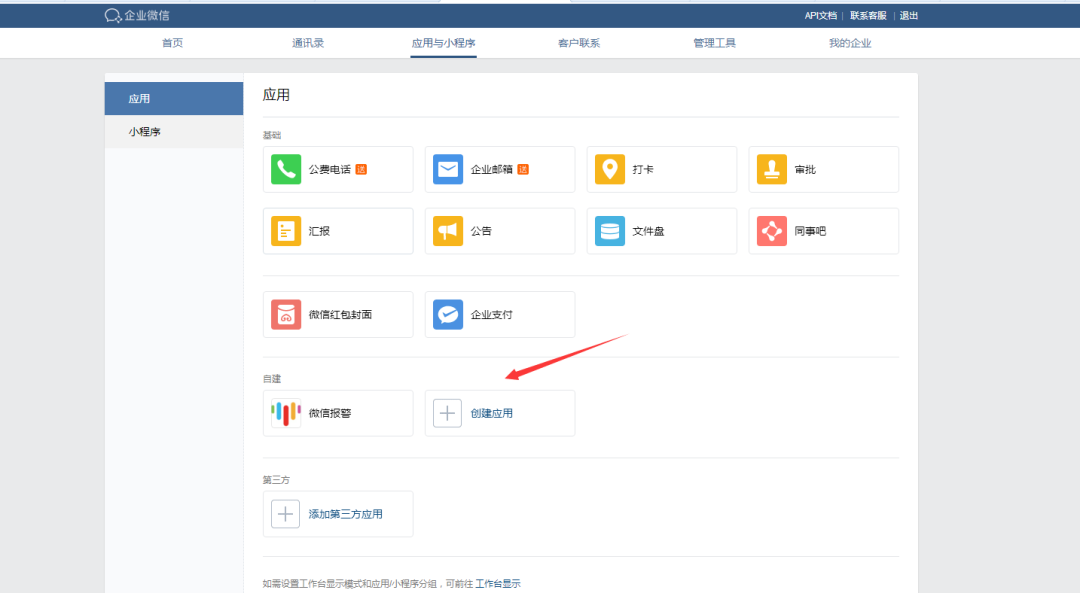Open the 汇报 report icon

point(286,231)
